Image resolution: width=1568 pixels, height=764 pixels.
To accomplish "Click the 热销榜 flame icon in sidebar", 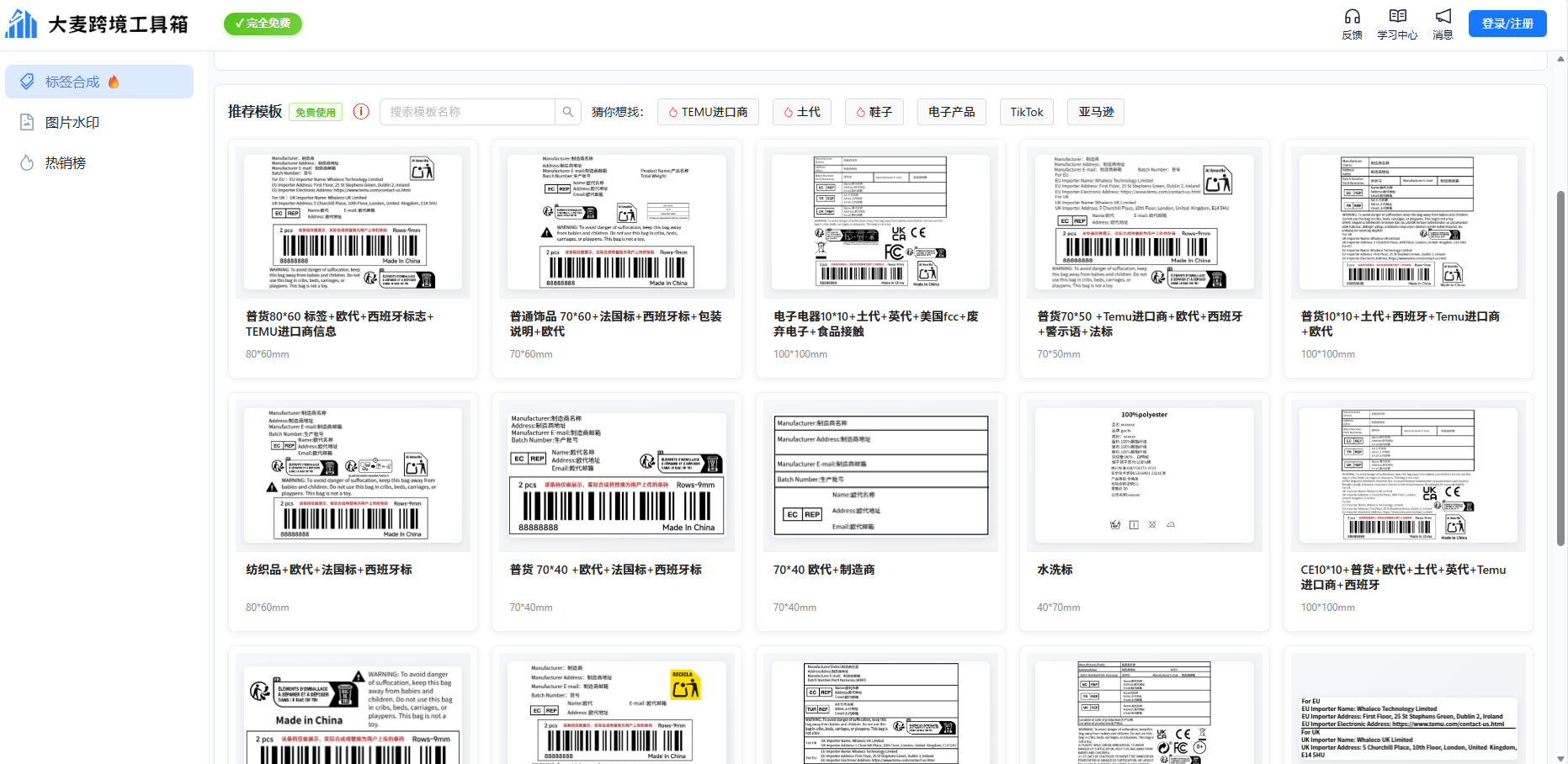I will (x=27, y=162).
